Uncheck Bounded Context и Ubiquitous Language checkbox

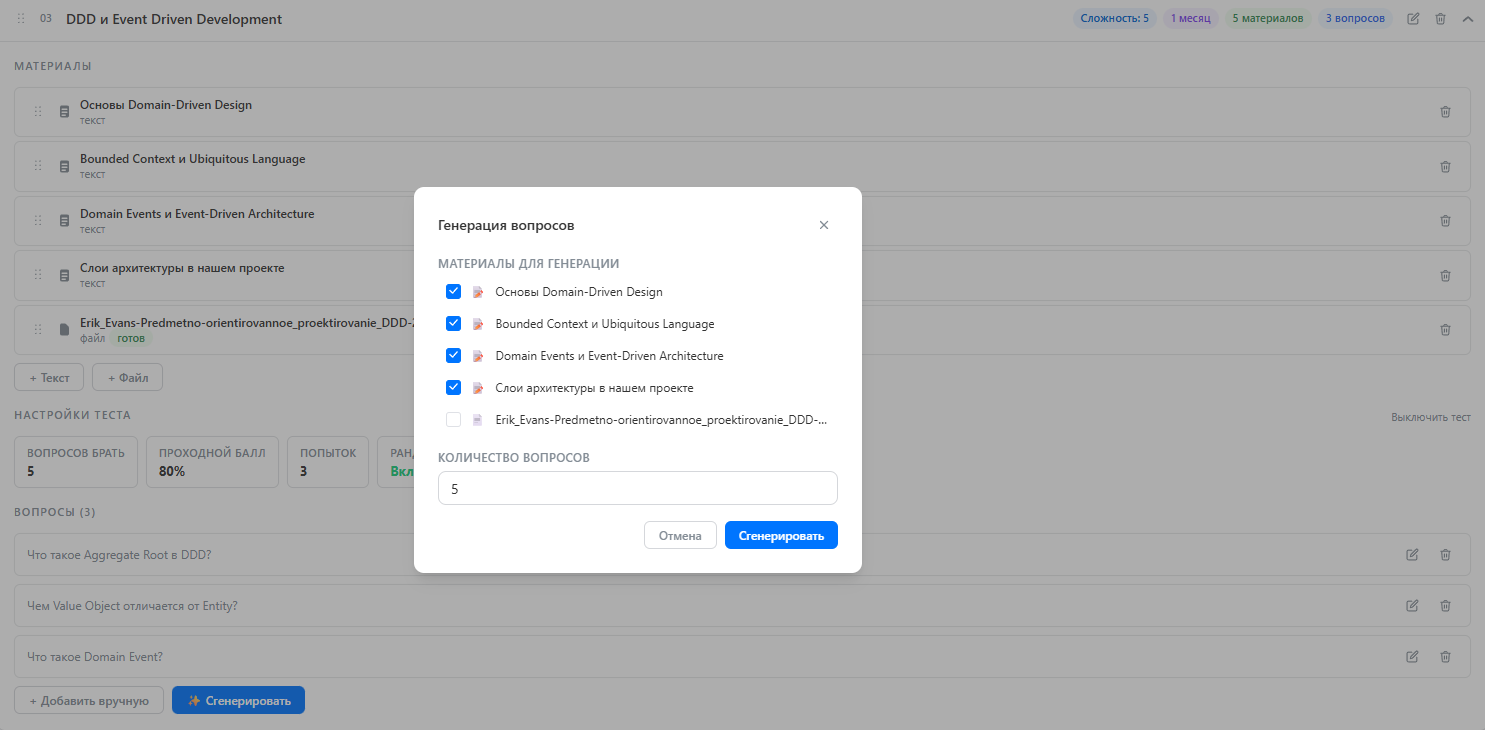pos(454,324)
